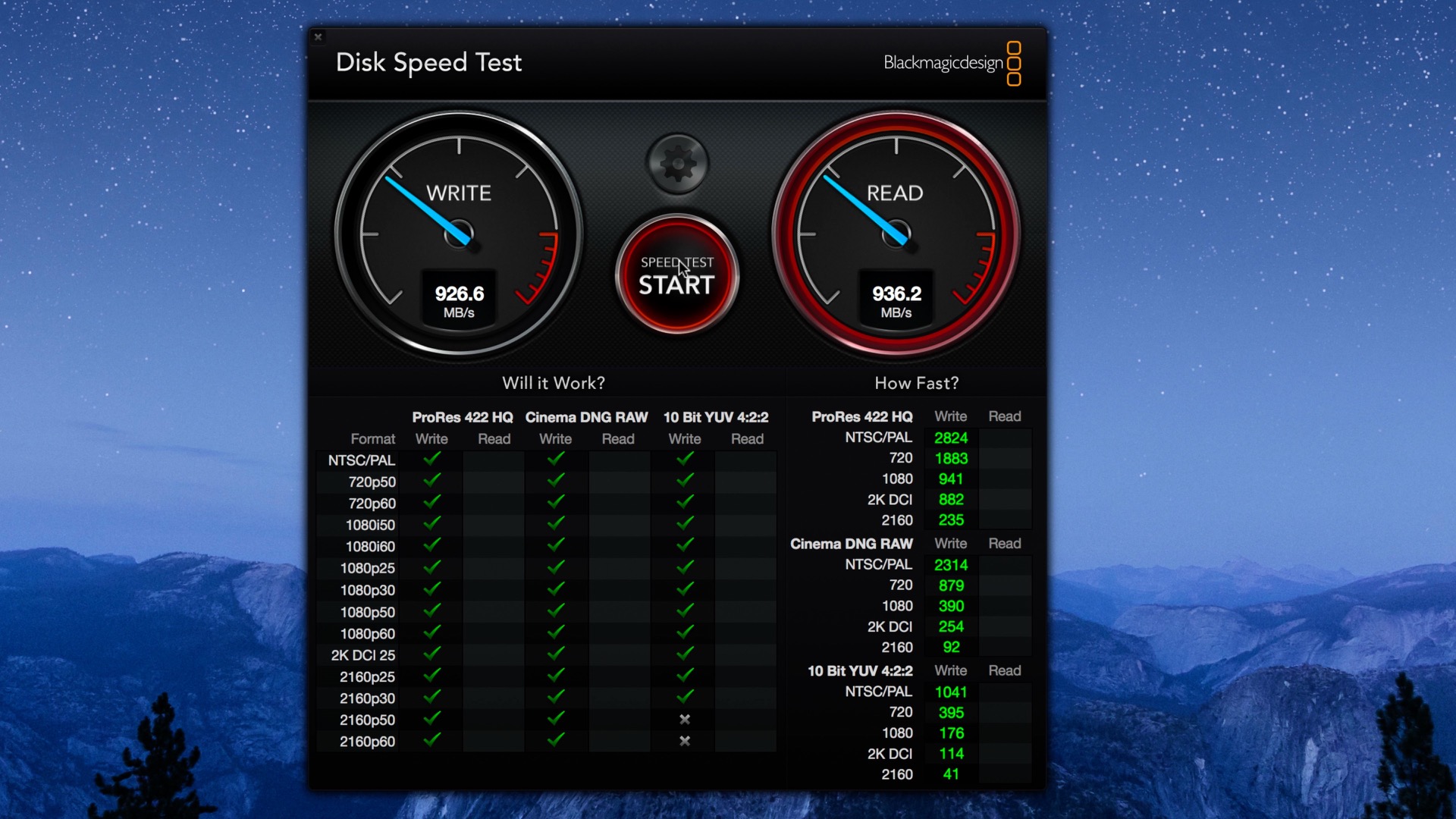
Task: Select the How Fast? heading
Action: pos(917,383)
